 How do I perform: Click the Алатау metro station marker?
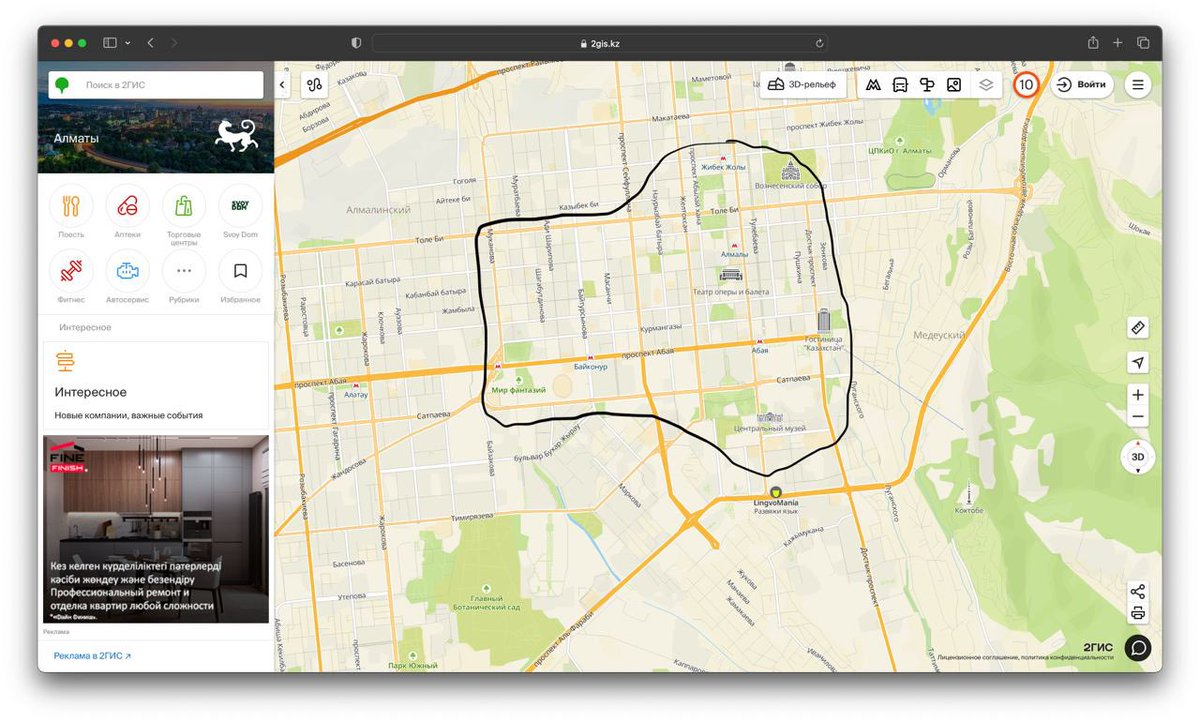point(356,385)
